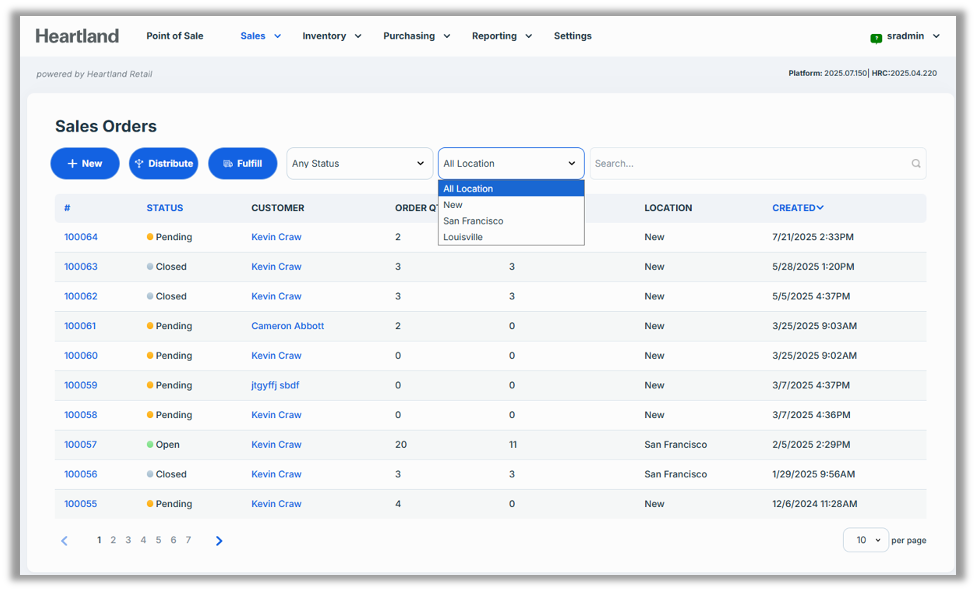Select San Francisco from location list
Viewport: 976px width, 592px height.
coord(473,221)
